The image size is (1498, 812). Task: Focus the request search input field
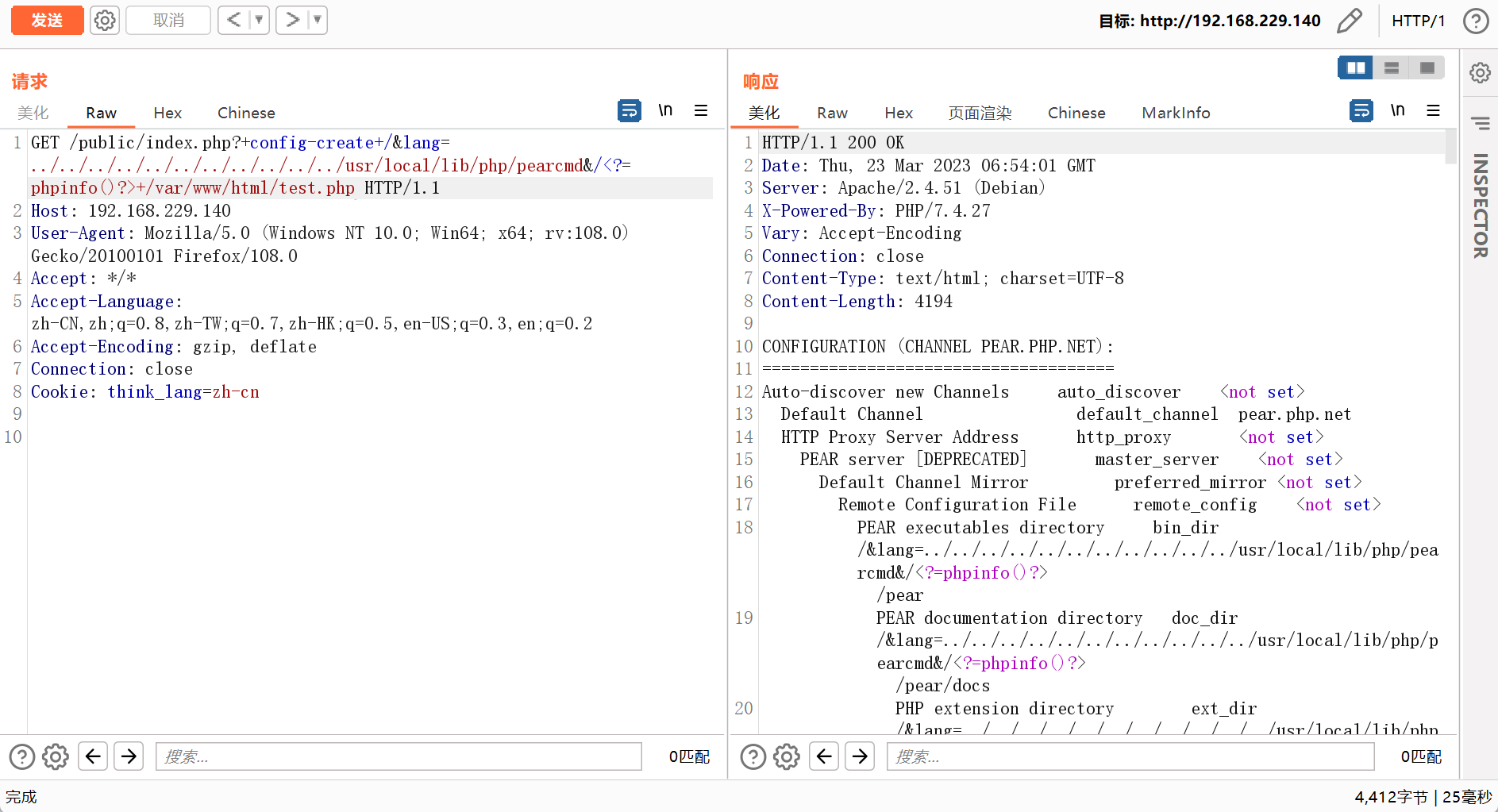[399, 756]
